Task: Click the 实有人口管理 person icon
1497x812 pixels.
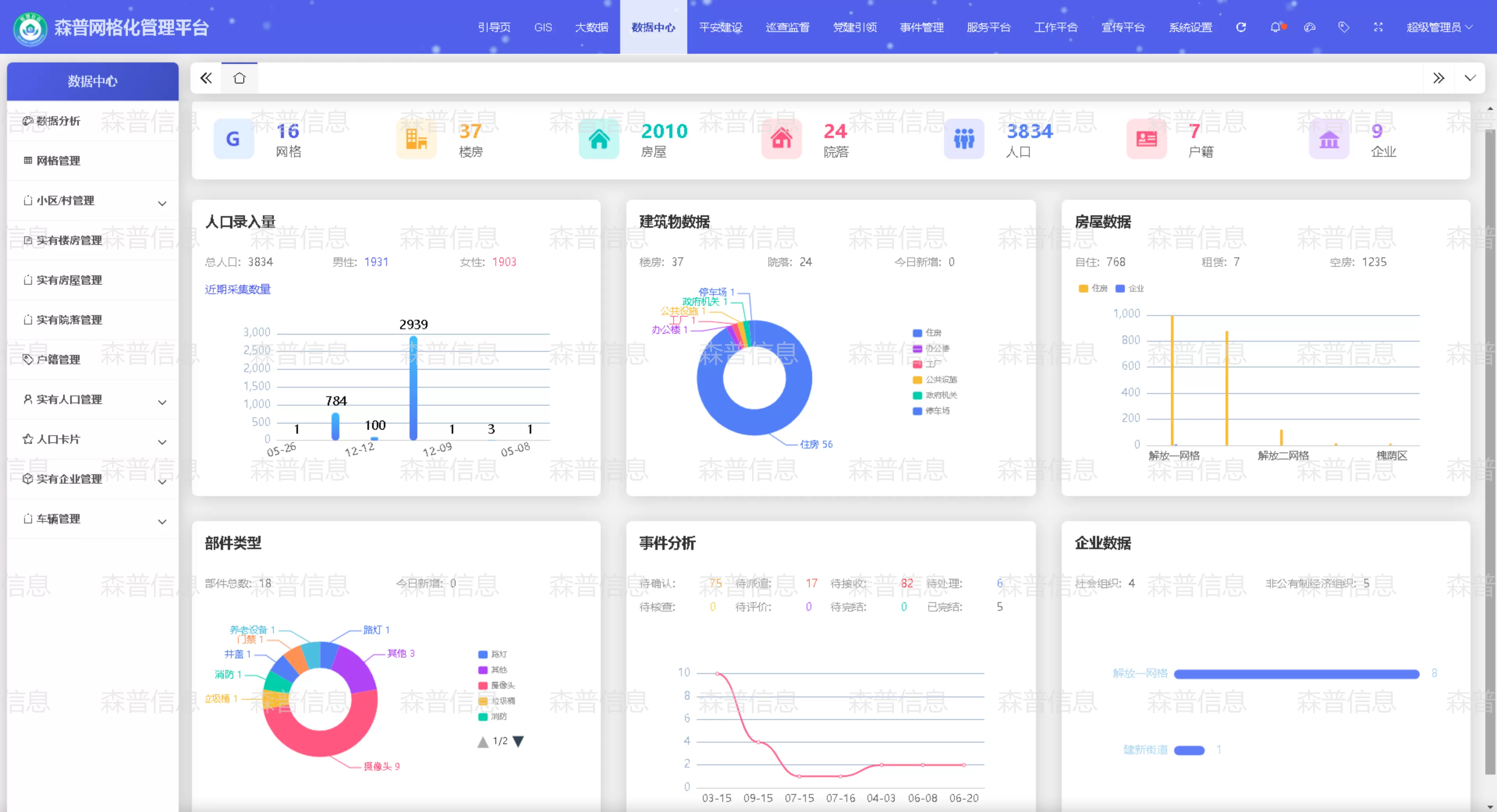Action: point(27,399)
